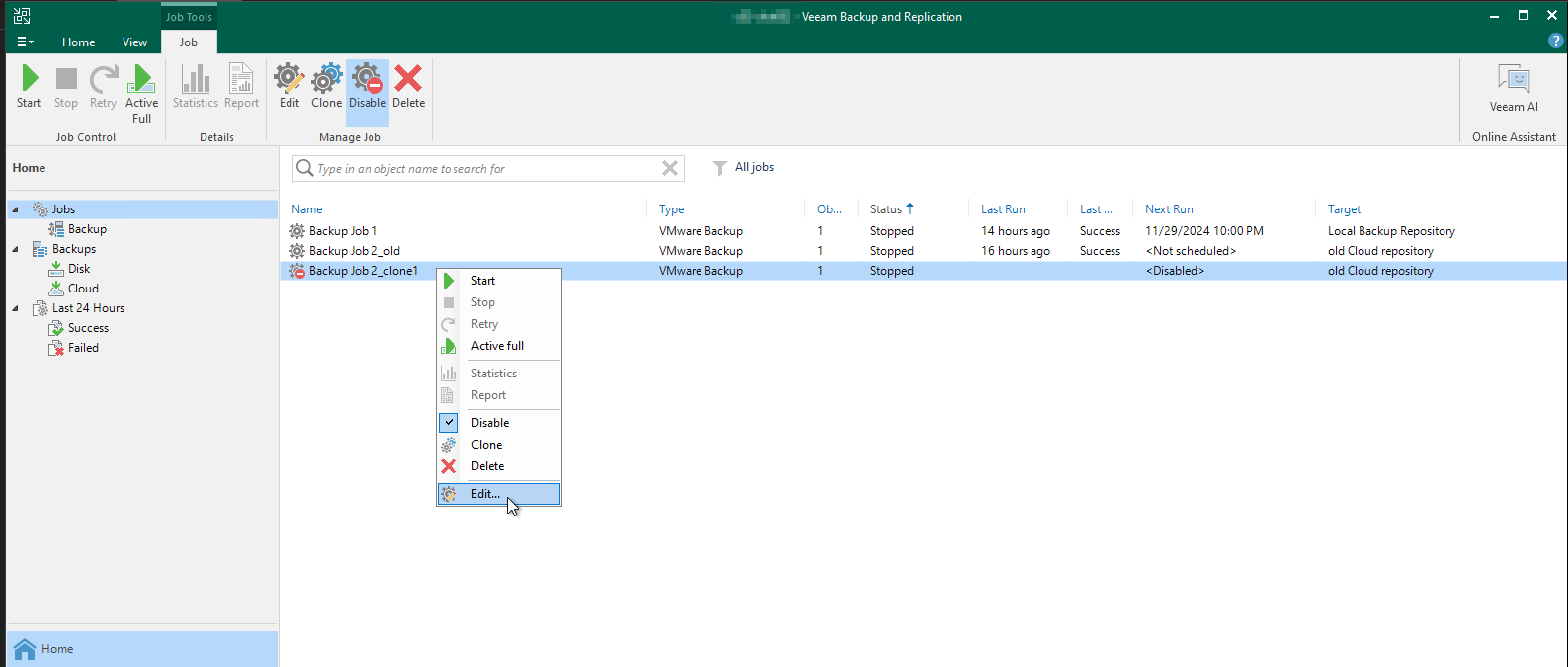Switch to the Home ribbon tab
The width and height of the screenshot is (1568, 667).
[x=79, y=42]
